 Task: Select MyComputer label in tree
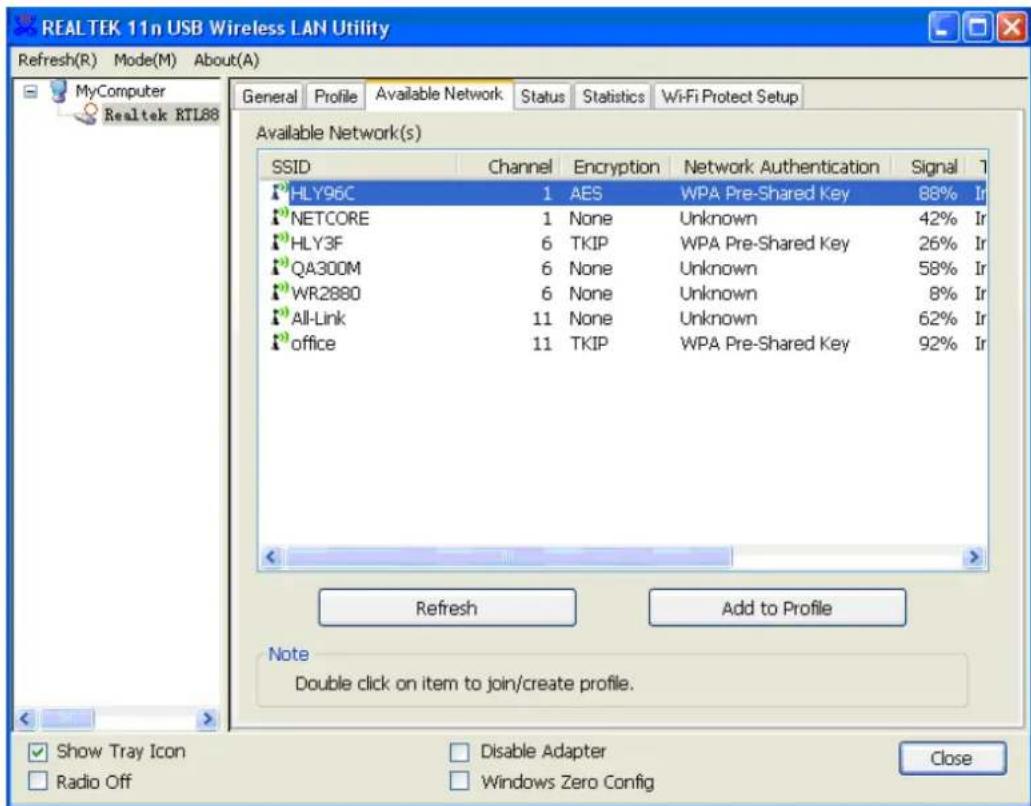(120, 91)
